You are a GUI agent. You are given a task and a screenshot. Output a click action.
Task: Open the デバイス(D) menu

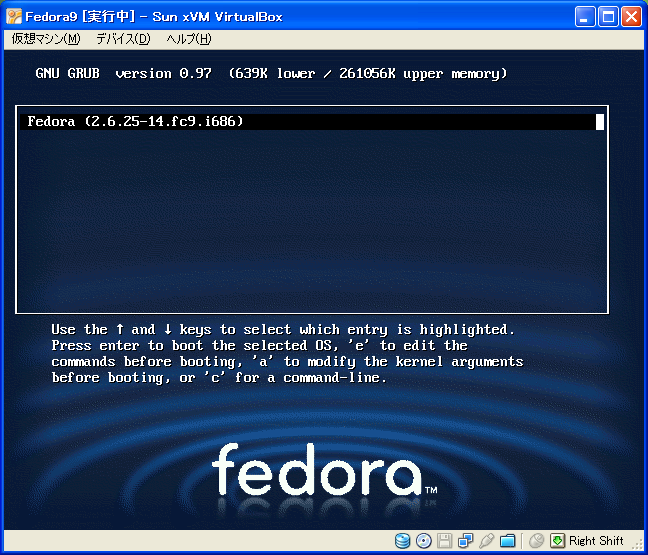[123, 39]
